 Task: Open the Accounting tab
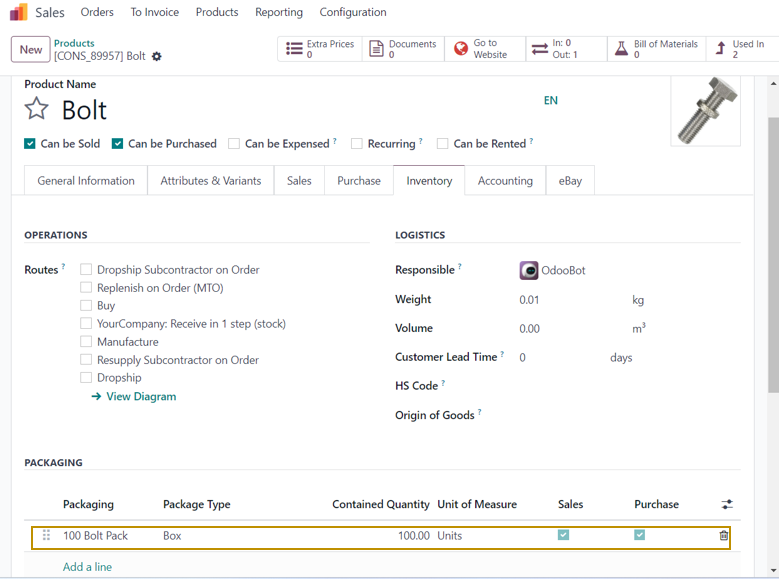505,181
